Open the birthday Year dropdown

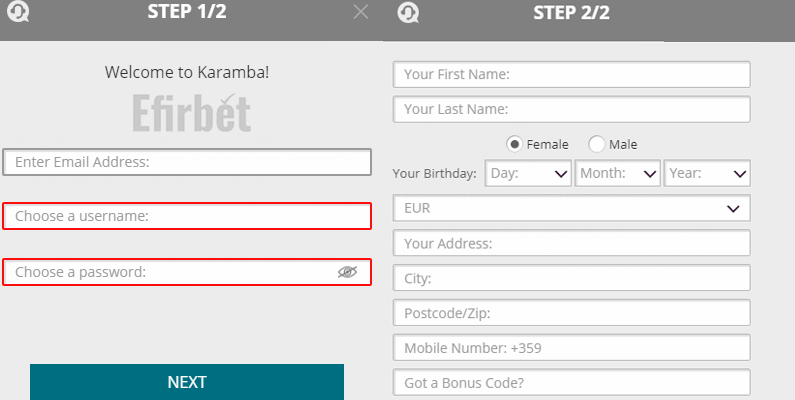pos(707,173)
